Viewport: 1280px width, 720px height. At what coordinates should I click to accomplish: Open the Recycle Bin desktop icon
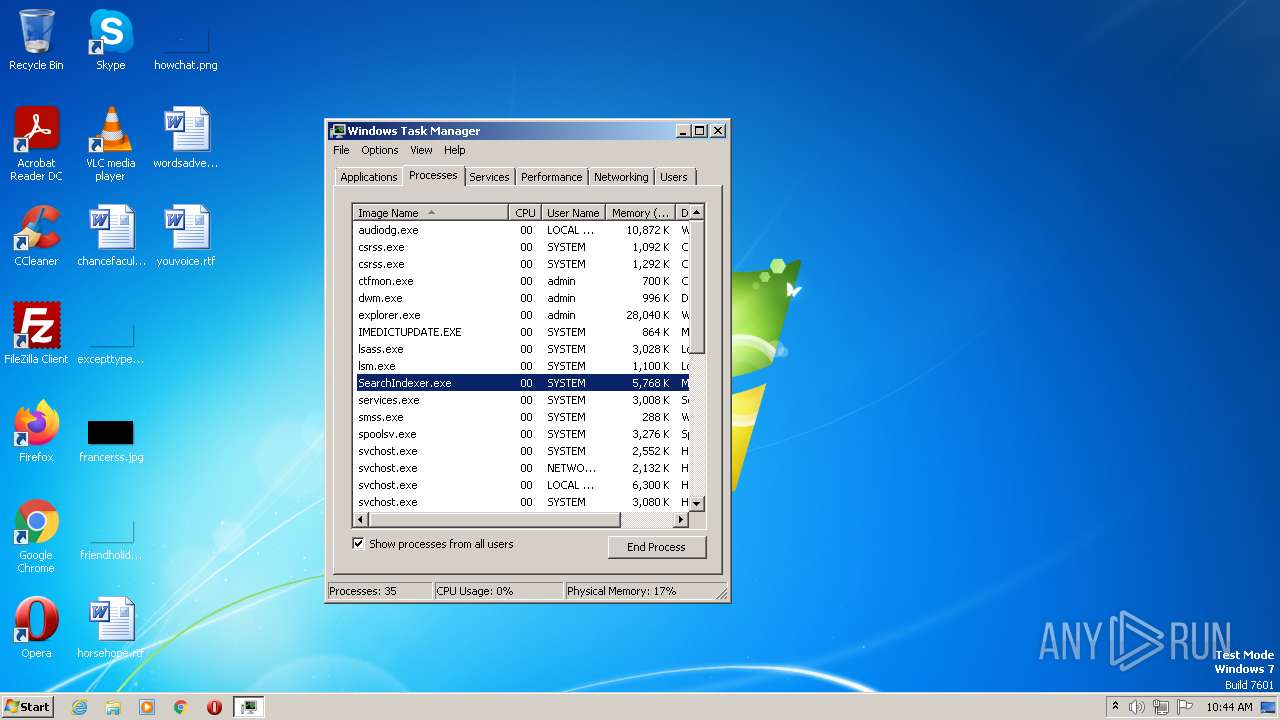pyautogui.click(x=36, y=40)
